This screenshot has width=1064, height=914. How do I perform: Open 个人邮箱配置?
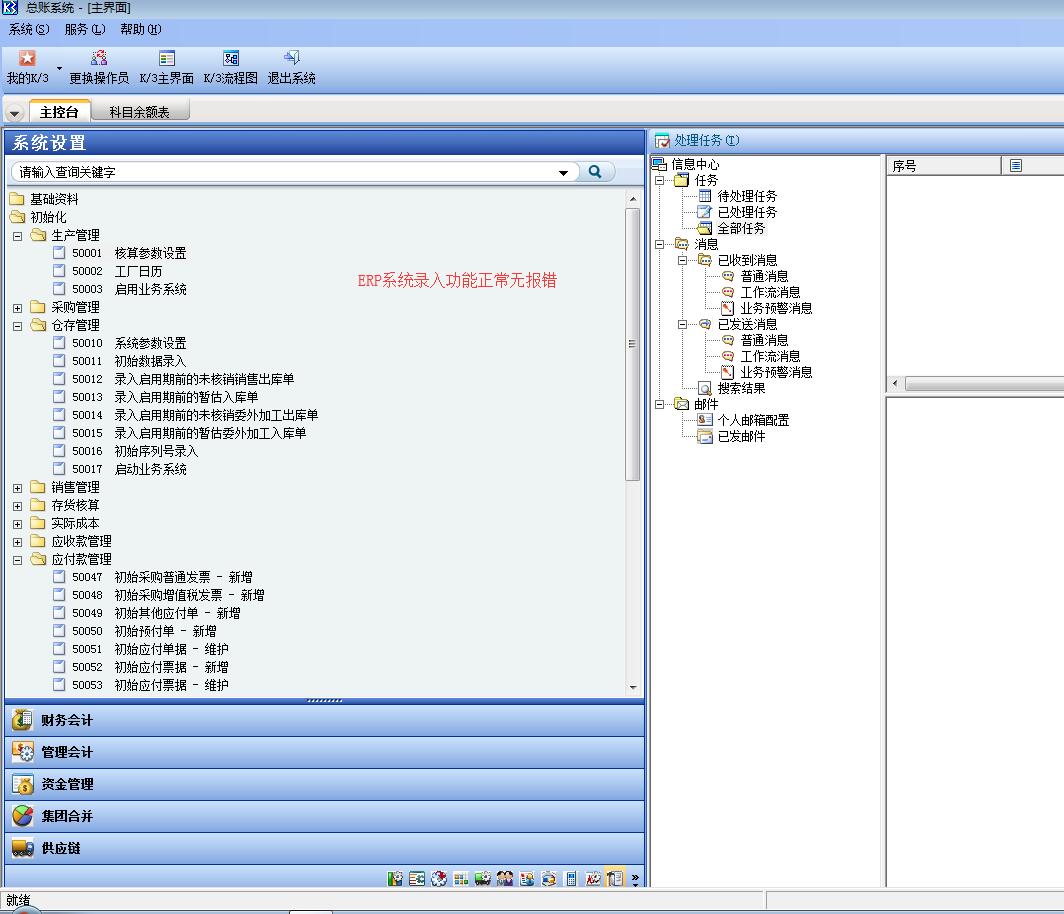753,420
